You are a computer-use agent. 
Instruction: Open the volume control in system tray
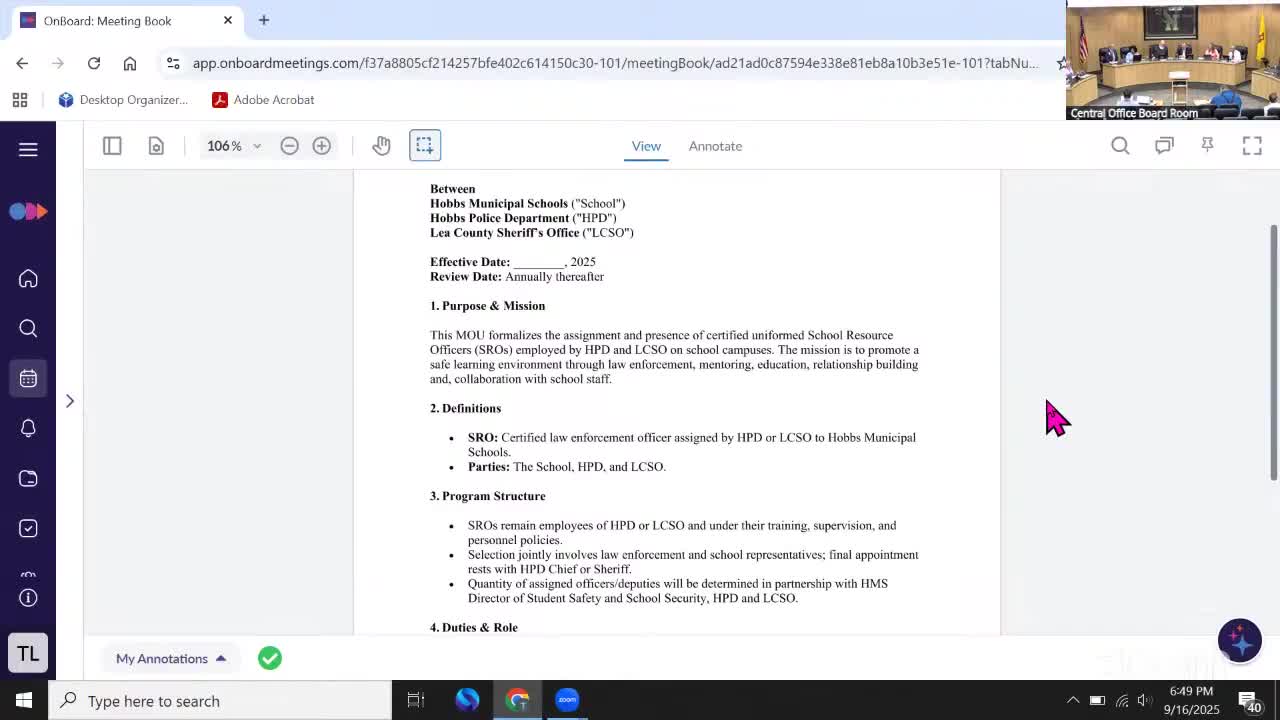tap(1144, 700)
